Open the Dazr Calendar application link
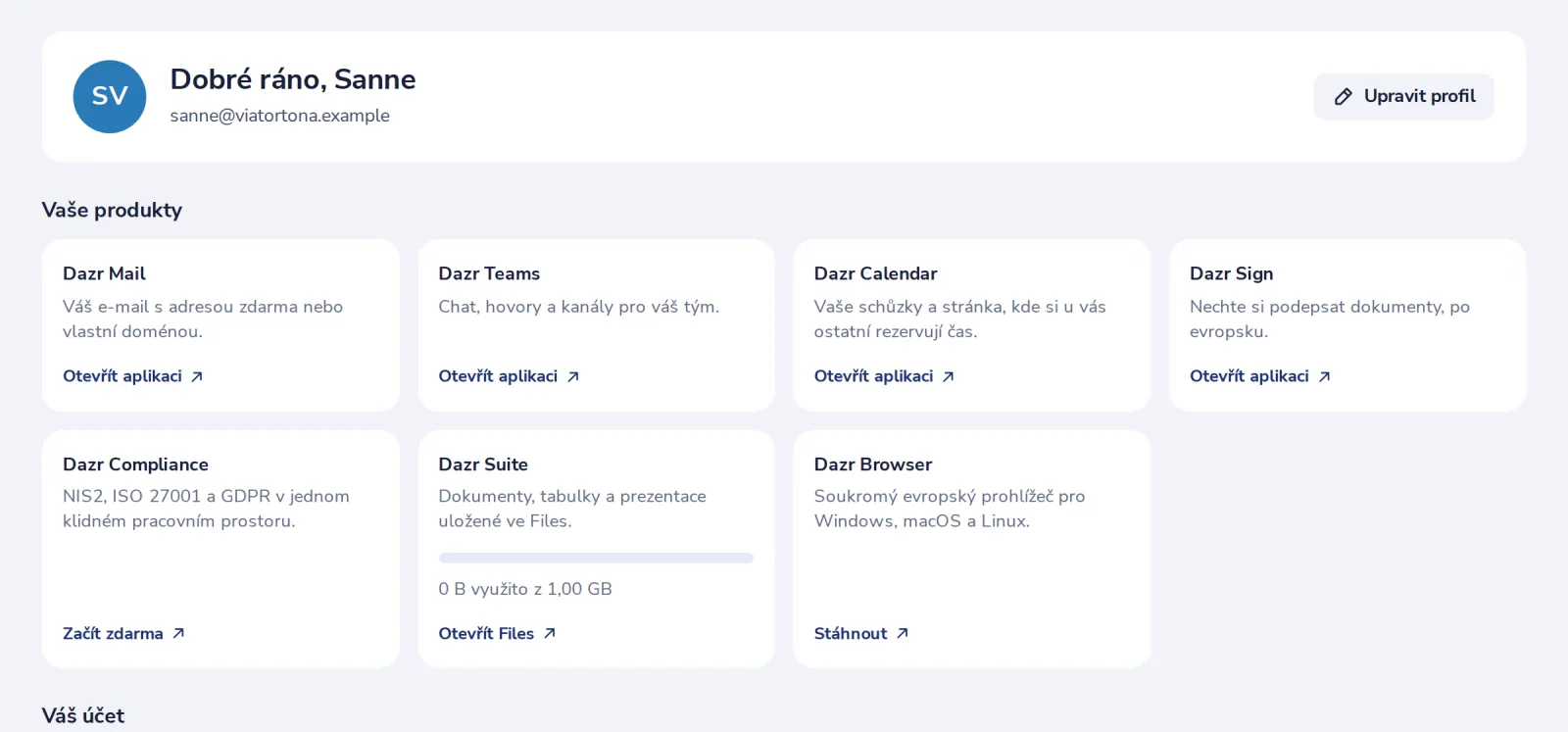Viewport: 1568px width, 732px height. (x=884, y=376)
